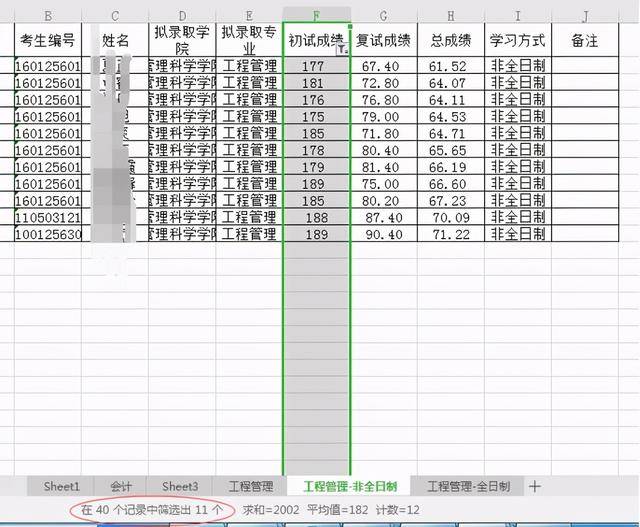Switch to the 会计 sheet tab

(121, 486)
